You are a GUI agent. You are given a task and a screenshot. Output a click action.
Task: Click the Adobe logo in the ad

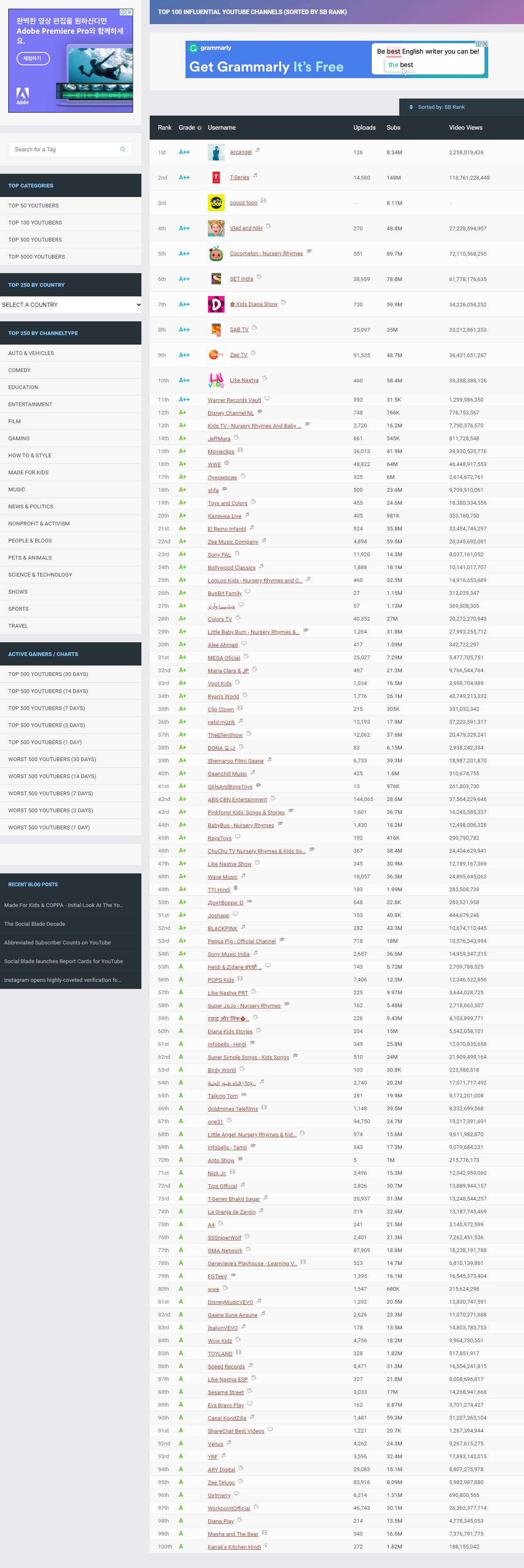22,96
